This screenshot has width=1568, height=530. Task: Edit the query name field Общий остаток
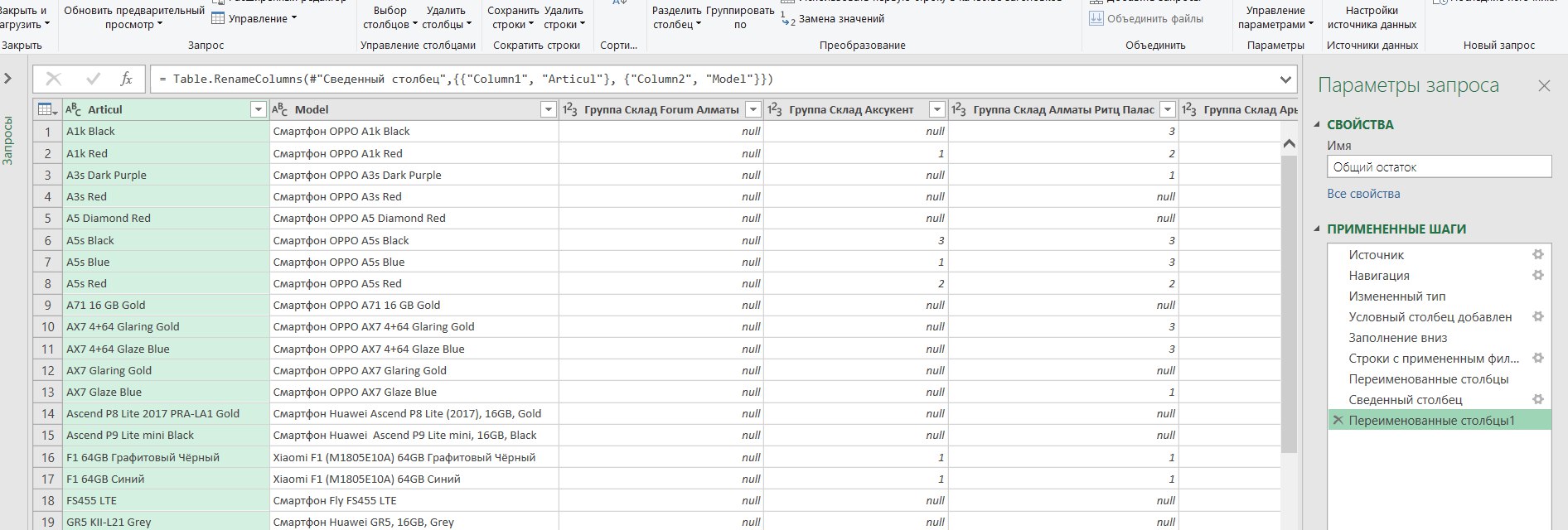point(1440,166)
